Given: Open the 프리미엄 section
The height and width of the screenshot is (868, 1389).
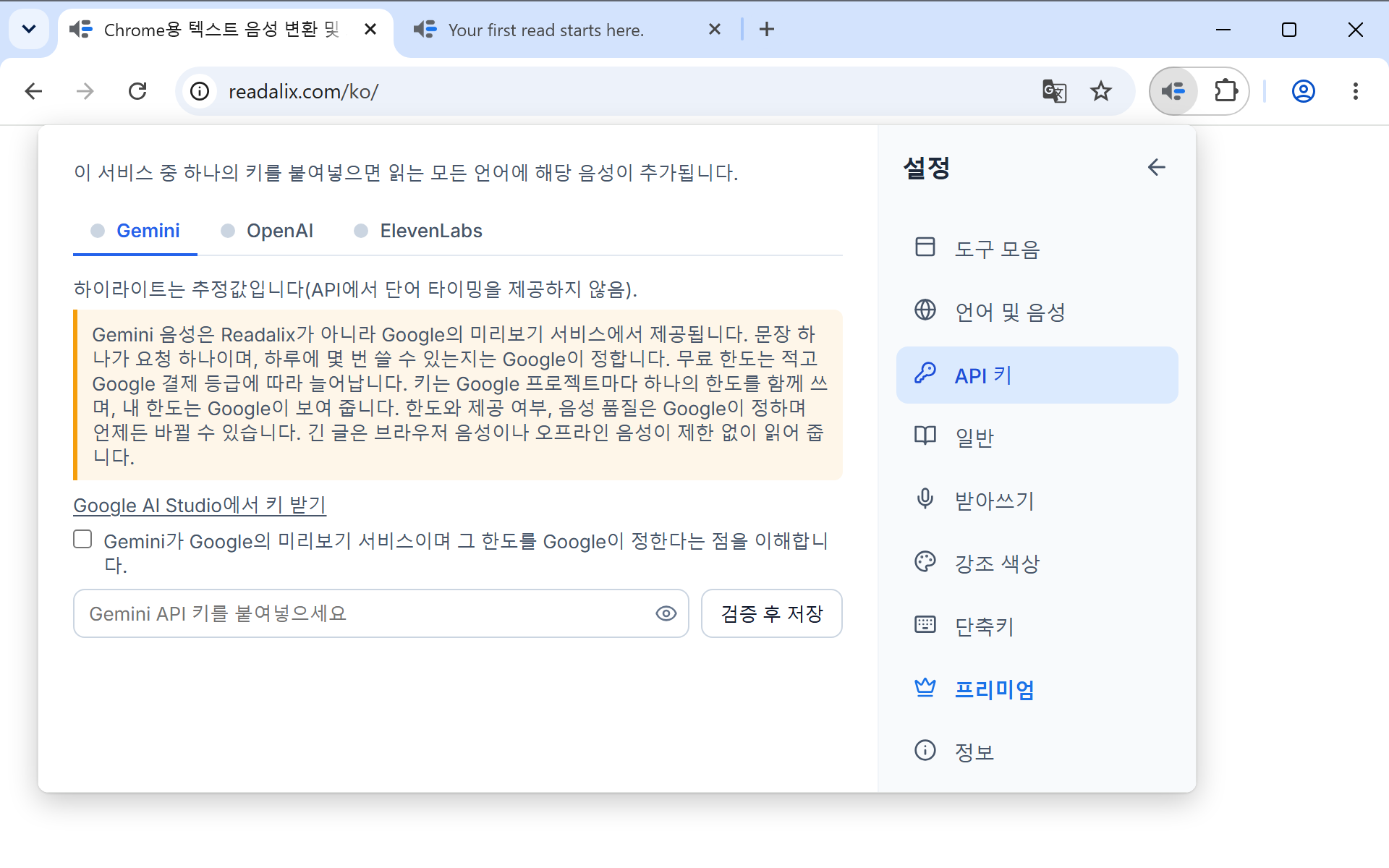Looking at the screenshot, I should pos(1037,689).
